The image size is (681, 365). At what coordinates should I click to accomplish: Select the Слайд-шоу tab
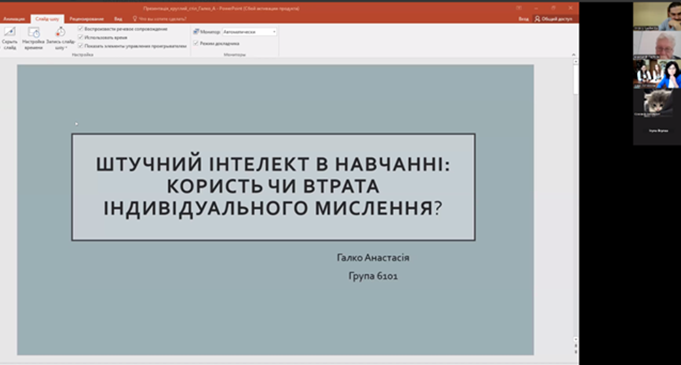tap(47, 19)
